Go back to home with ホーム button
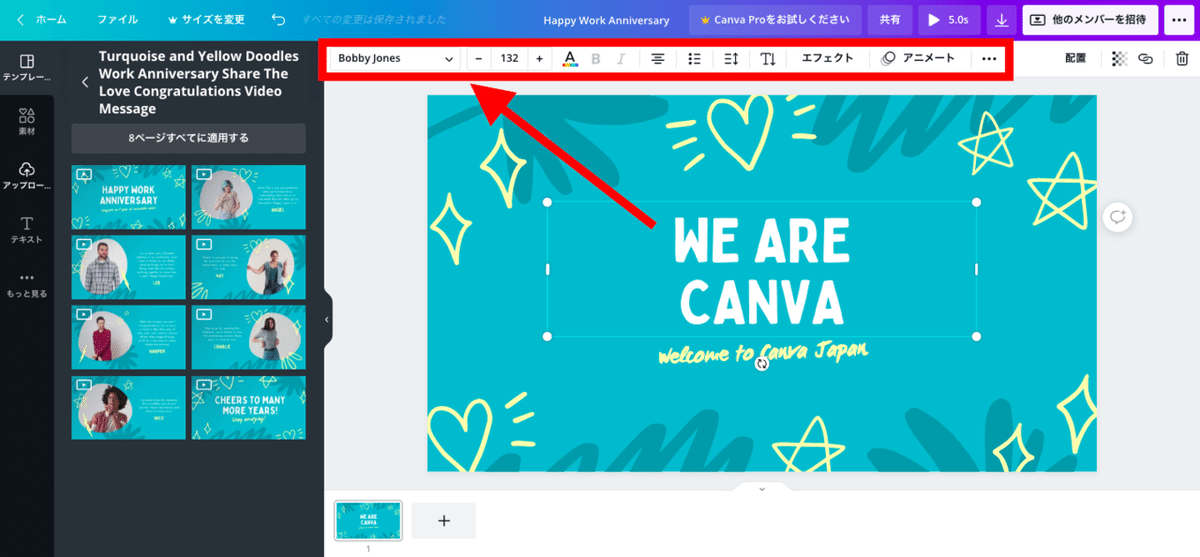The height and width of the screenshot is (557, 1200). tap(41, 20)
